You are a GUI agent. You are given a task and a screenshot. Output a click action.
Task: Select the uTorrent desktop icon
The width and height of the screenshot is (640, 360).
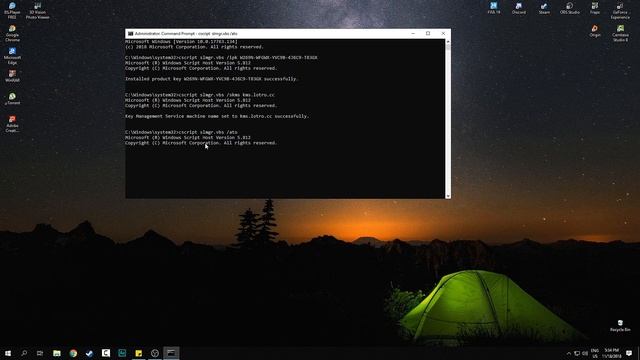click(x=12, y=99)
